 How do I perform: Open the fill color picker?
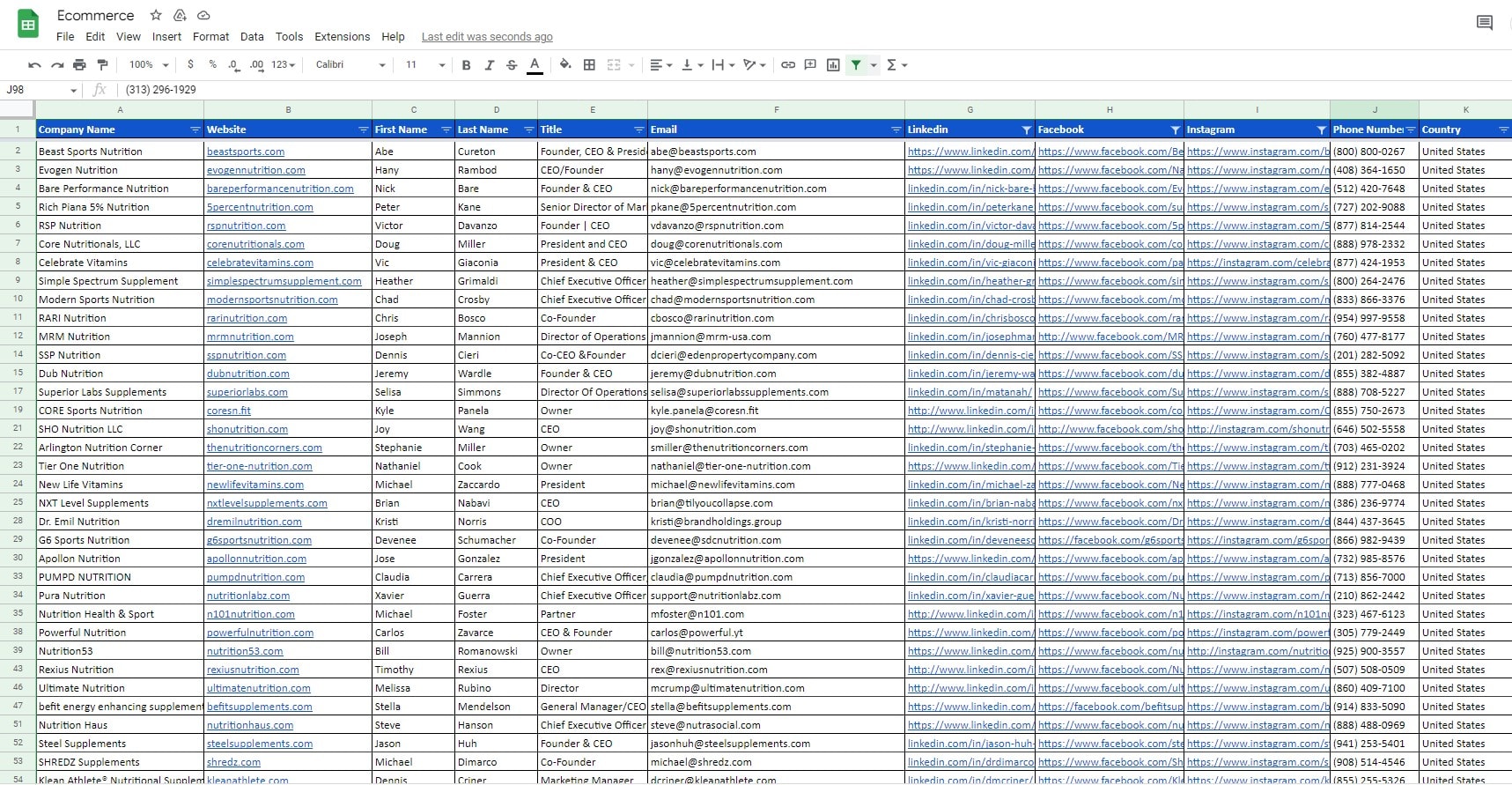565,64
